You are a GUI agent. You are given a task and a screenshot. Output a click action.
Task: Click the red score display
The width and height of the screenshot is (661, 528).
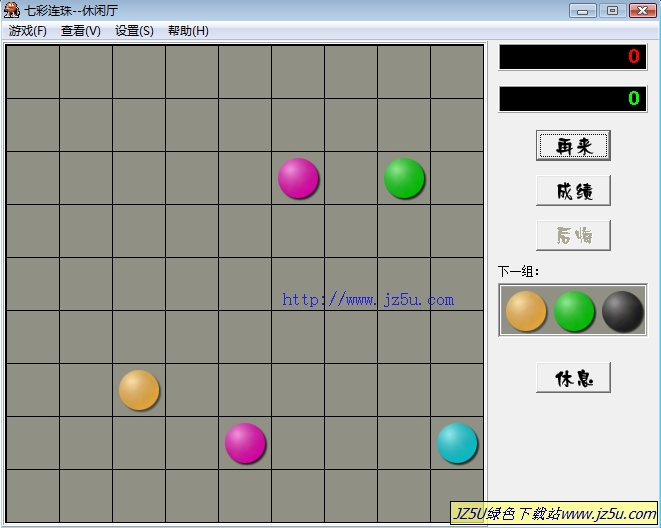(x=572, y=57)
